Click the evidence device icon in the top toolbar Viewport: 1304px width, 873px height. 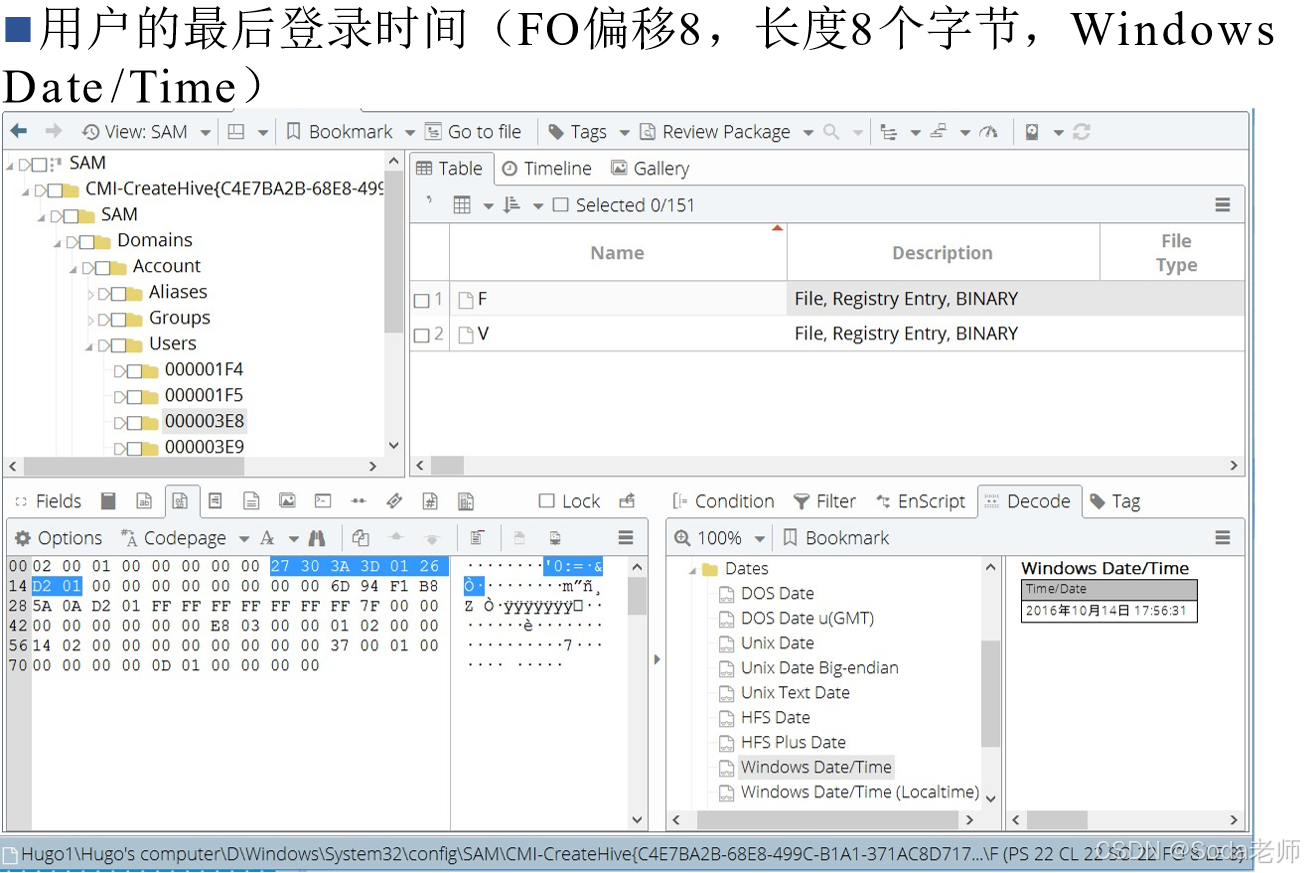tap(1032, 132)
